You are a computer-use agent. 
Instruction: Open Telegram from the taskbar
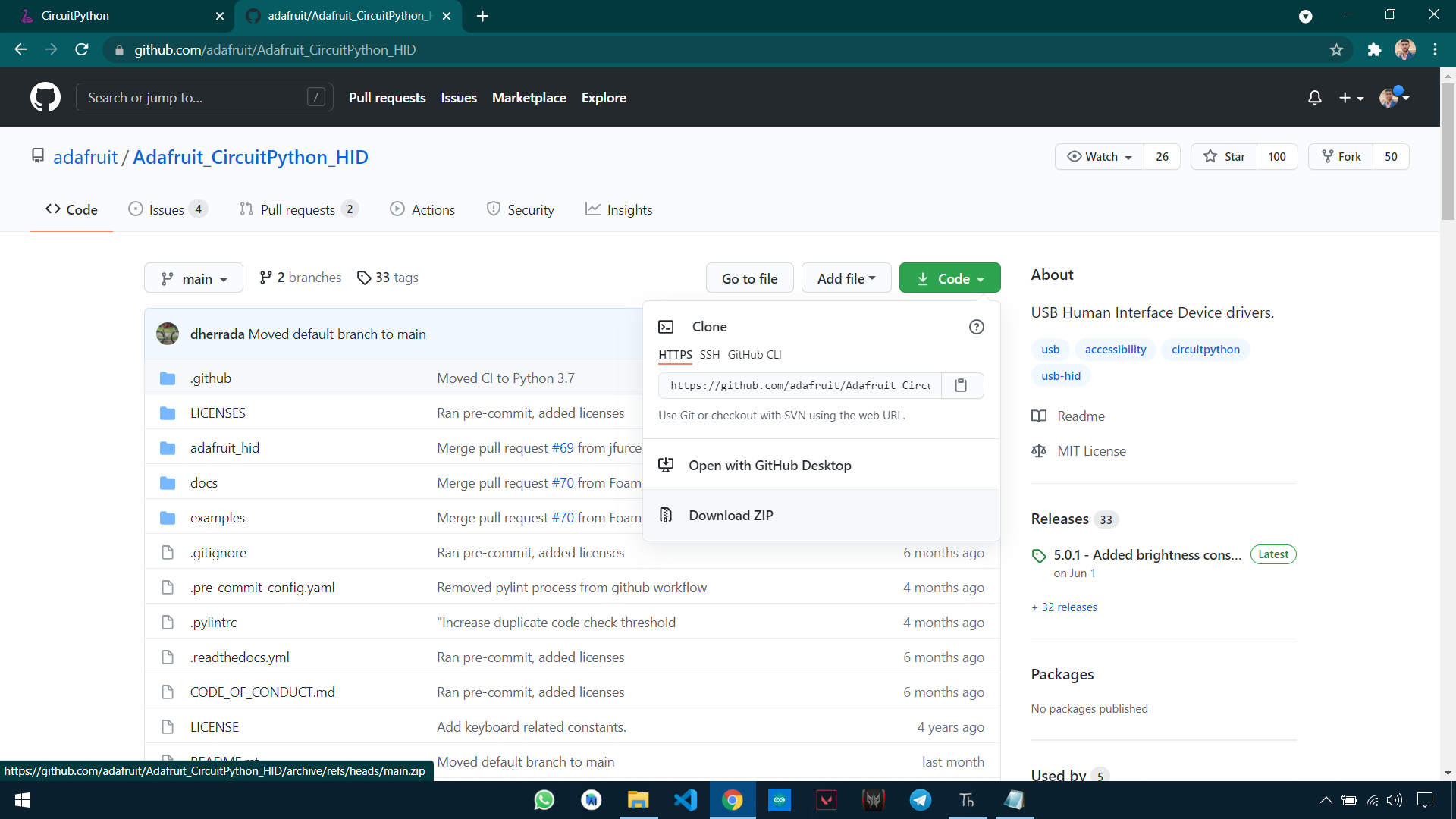(920, 800)
